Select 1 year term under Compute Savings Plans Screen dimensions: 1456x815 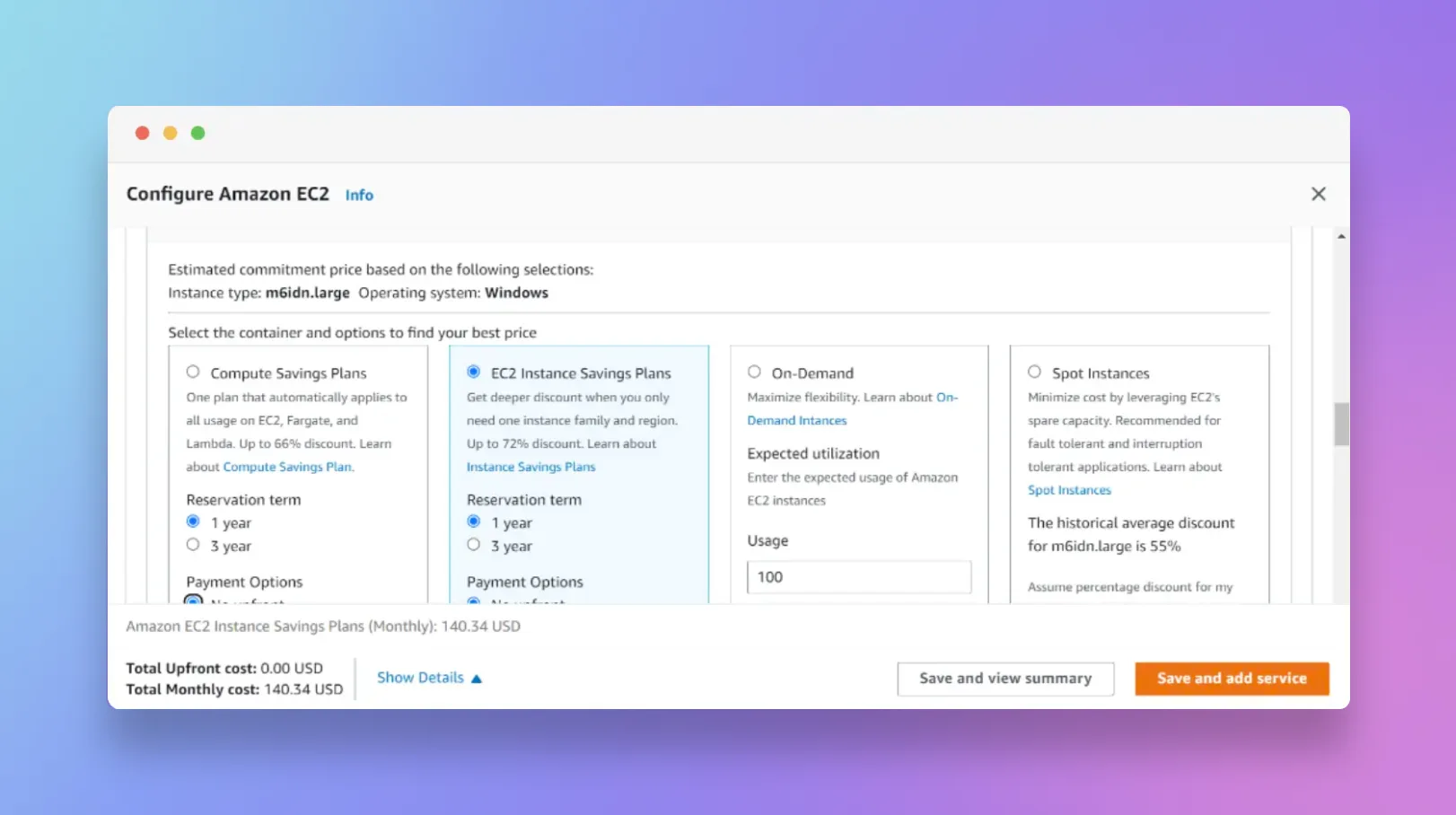pyautogui.click(x=193, y=521)
